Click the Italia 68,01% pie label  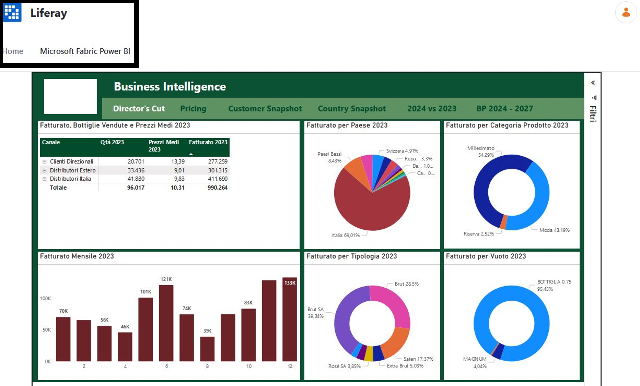click(345, 235)
